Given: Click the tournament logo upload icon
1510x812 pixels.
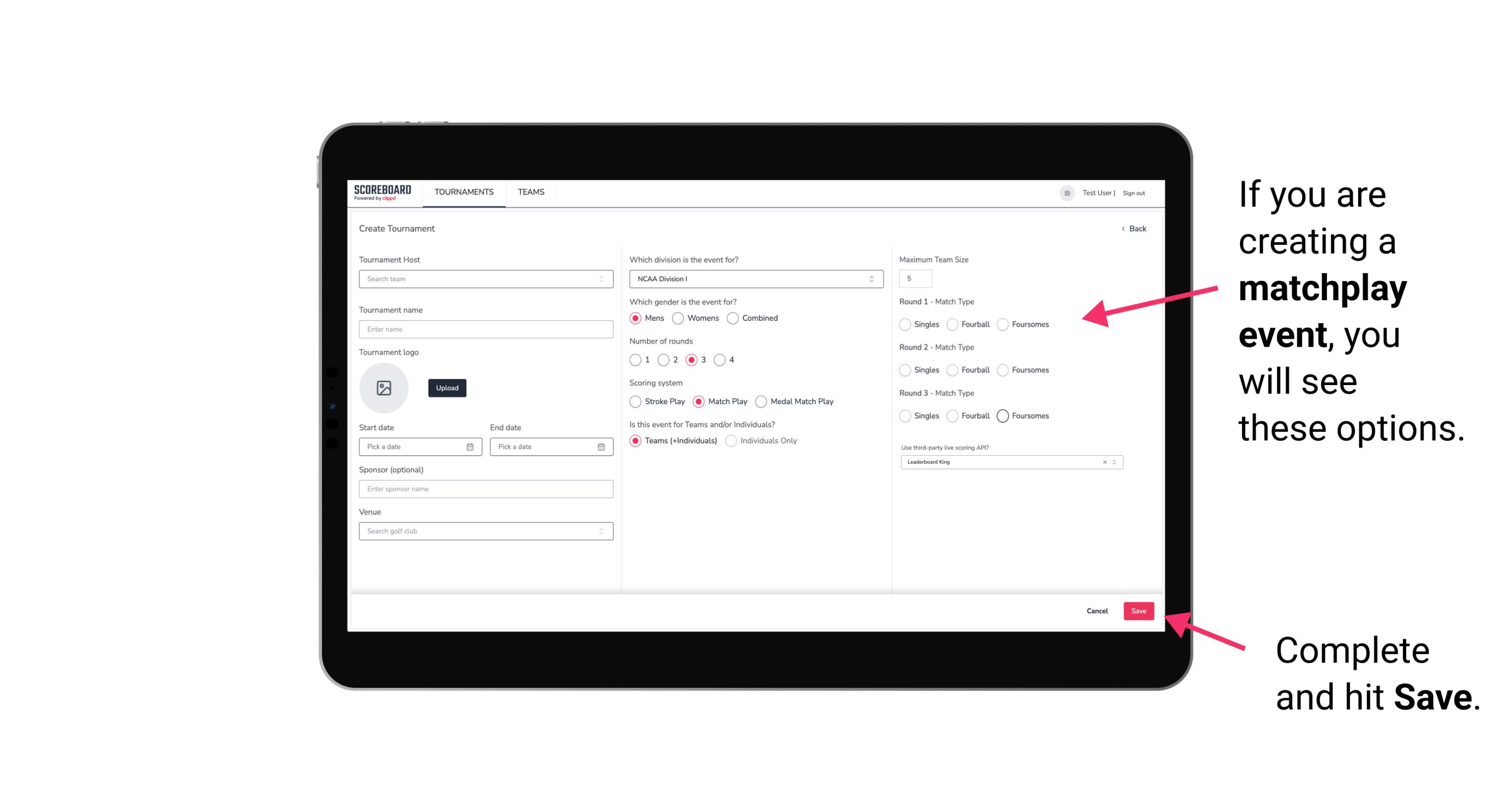Looking at the screenshot, I should point(384,388).
